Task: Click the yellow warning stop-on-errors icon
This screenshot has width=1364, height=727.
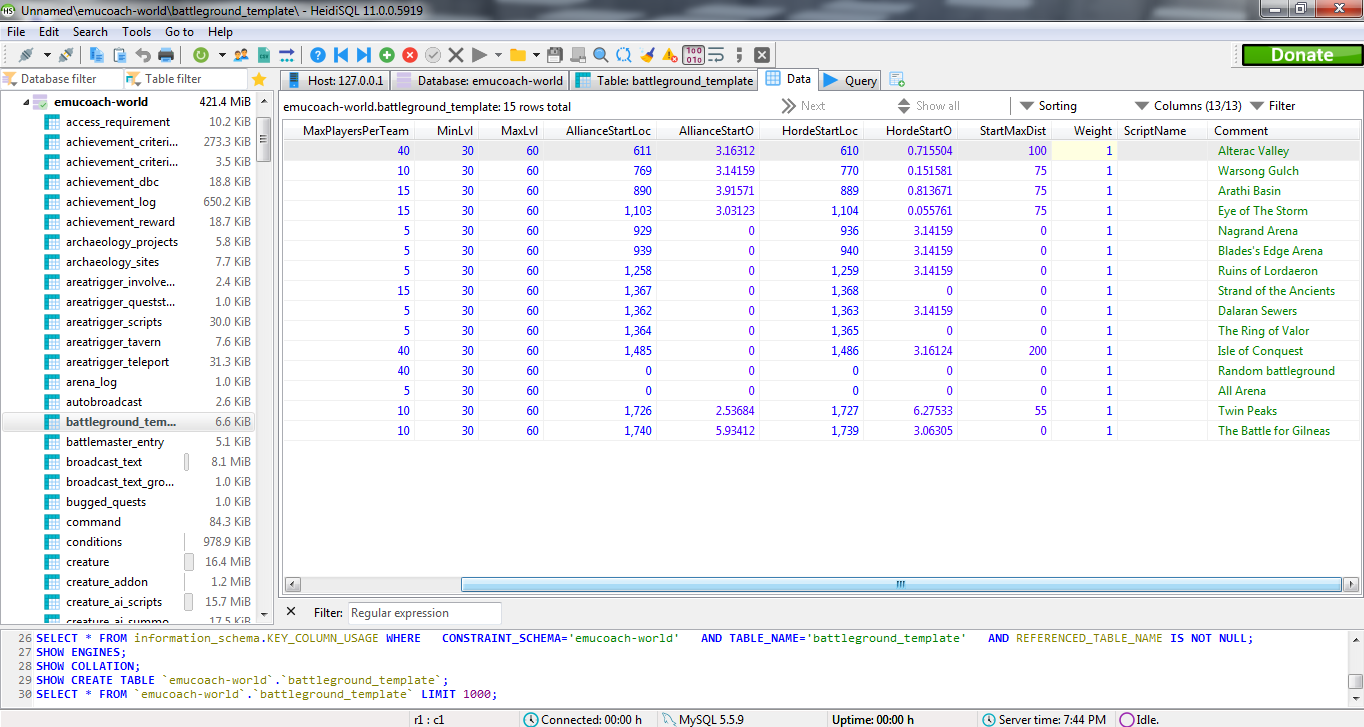Action: point(669,55)
